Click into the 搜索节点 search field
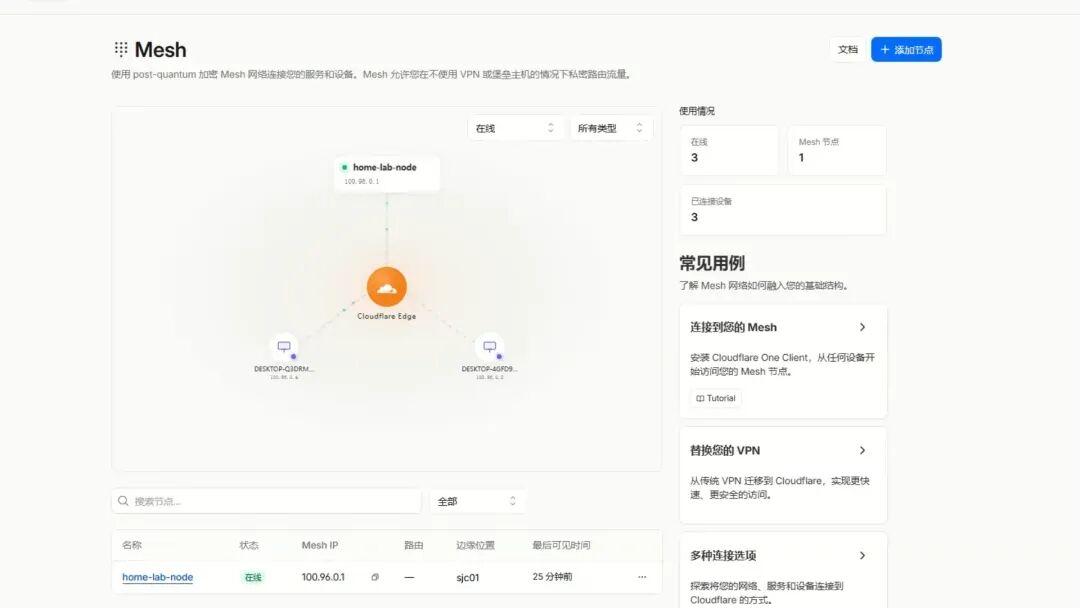 pos(267,501)
